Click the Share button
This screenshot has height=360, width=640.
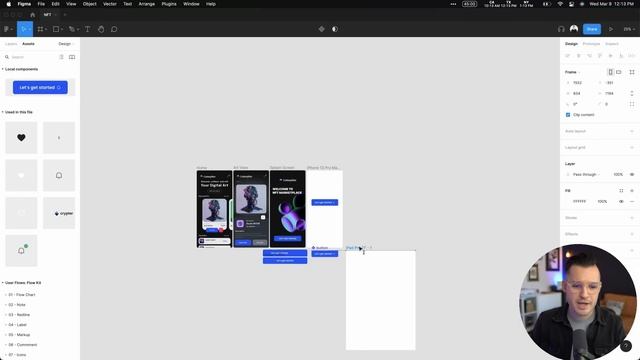coord(592,29)
